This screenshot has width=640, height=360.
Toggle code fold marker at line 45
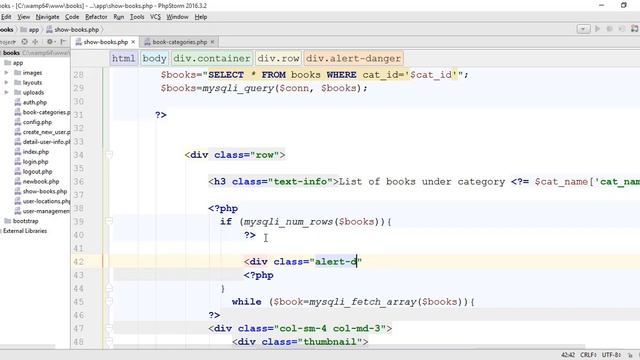[109, 302]
